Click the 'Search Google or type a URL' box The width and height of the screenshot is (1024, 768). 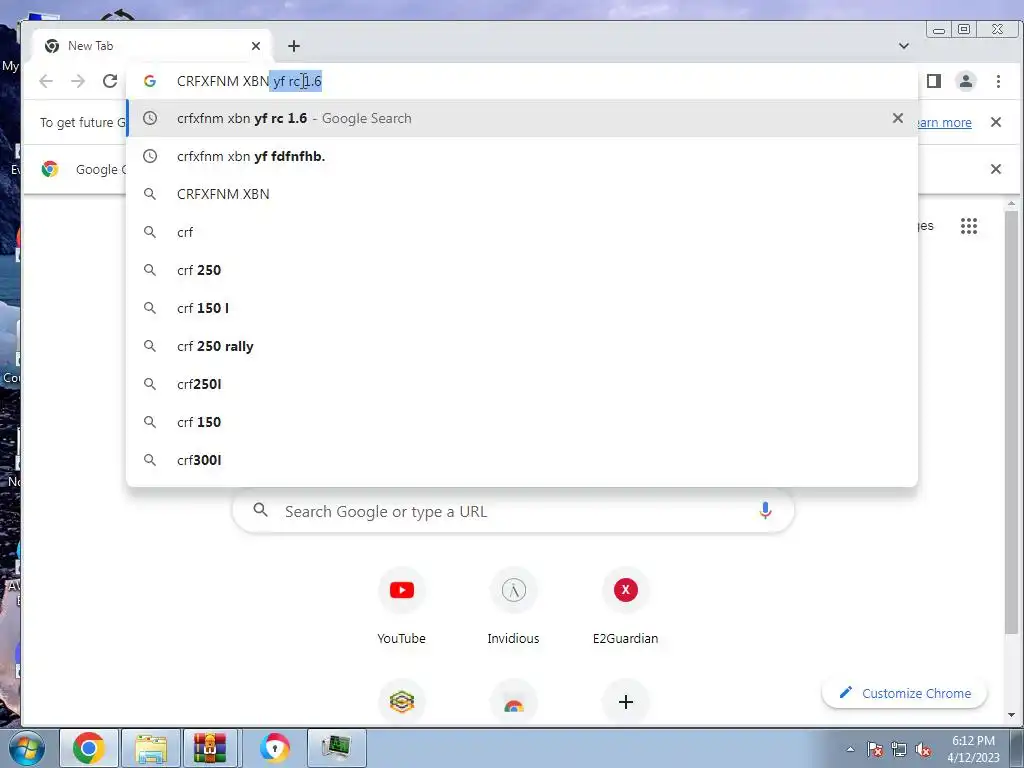click(513, 511)
